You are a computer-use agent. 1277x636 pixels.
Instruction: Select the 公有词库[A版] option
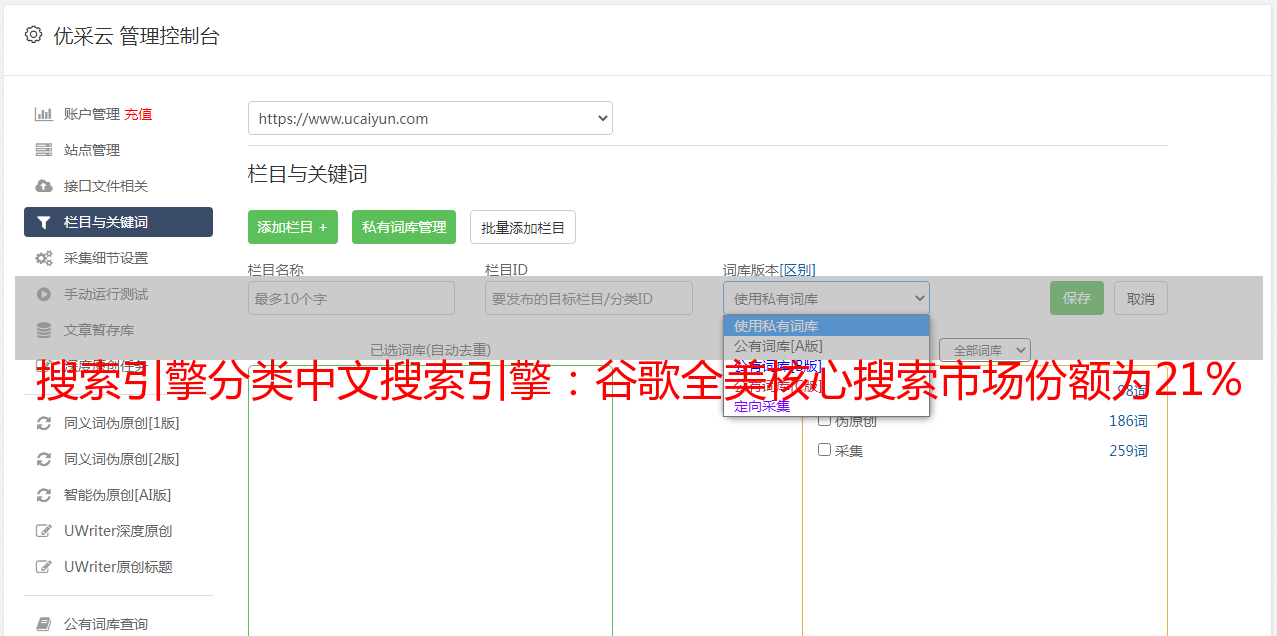point(826,346)
